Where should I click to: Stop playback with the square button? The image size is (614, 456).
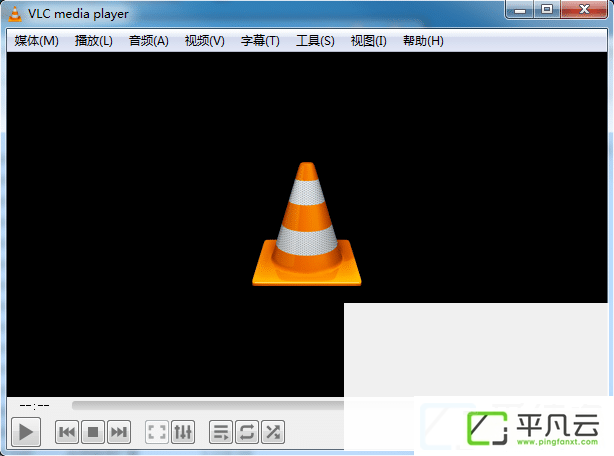pyautogui.click(x=93, y=432)
